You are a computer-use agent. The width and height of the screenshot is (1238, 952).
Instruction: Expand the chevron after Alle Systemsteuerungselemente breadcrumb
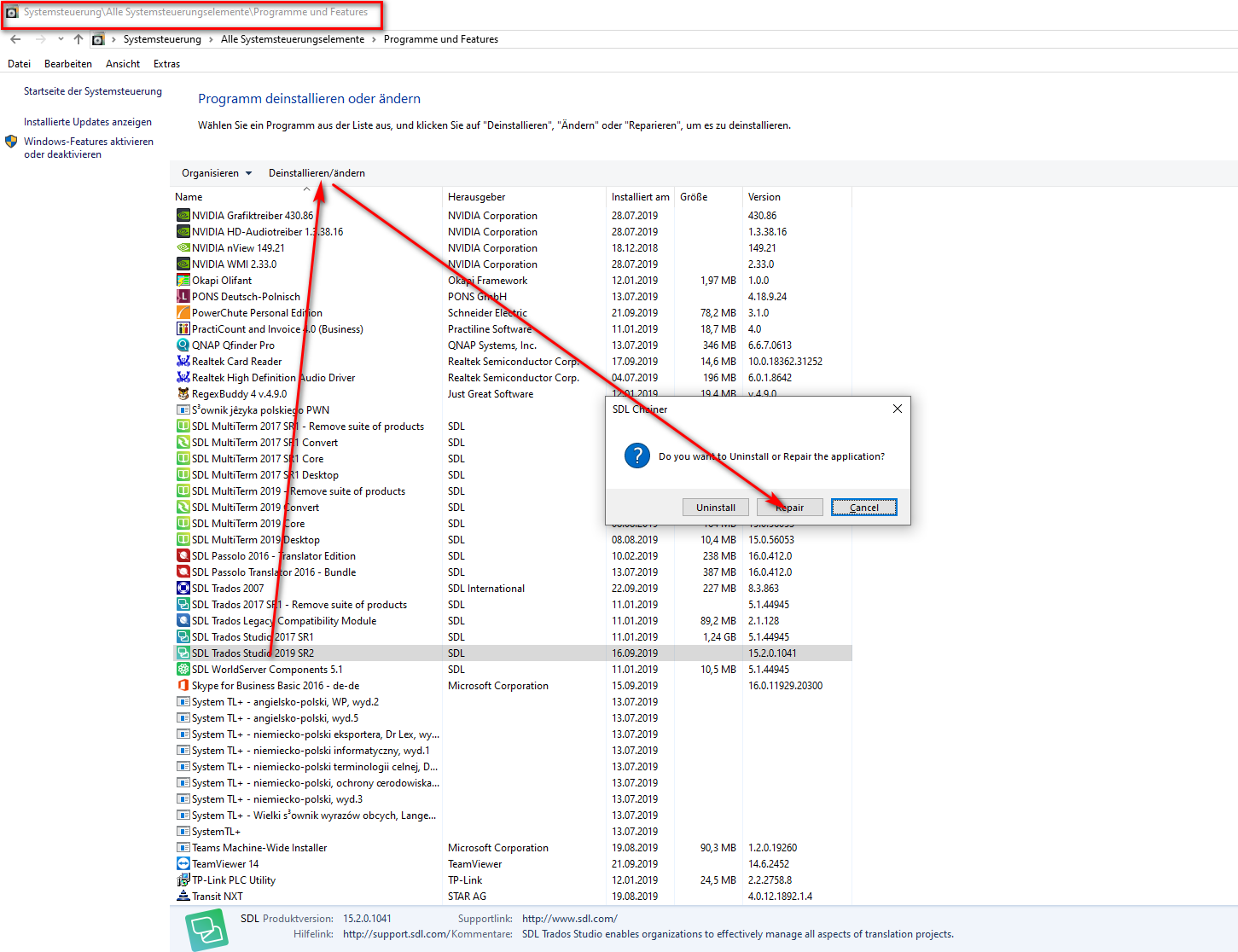pos(374,39)
